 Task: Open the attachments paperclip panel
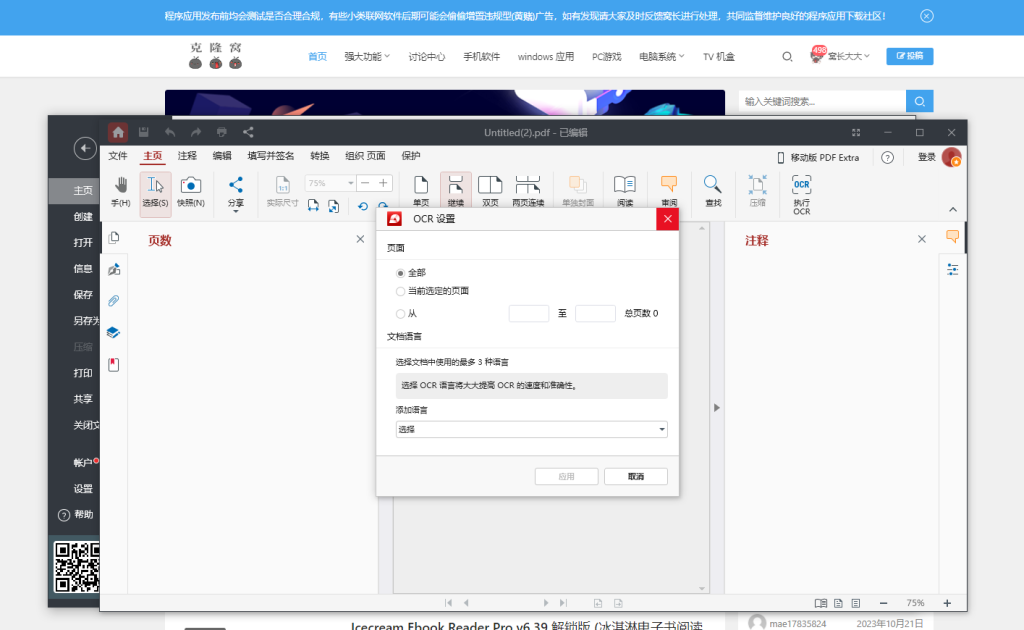point(114,301)
